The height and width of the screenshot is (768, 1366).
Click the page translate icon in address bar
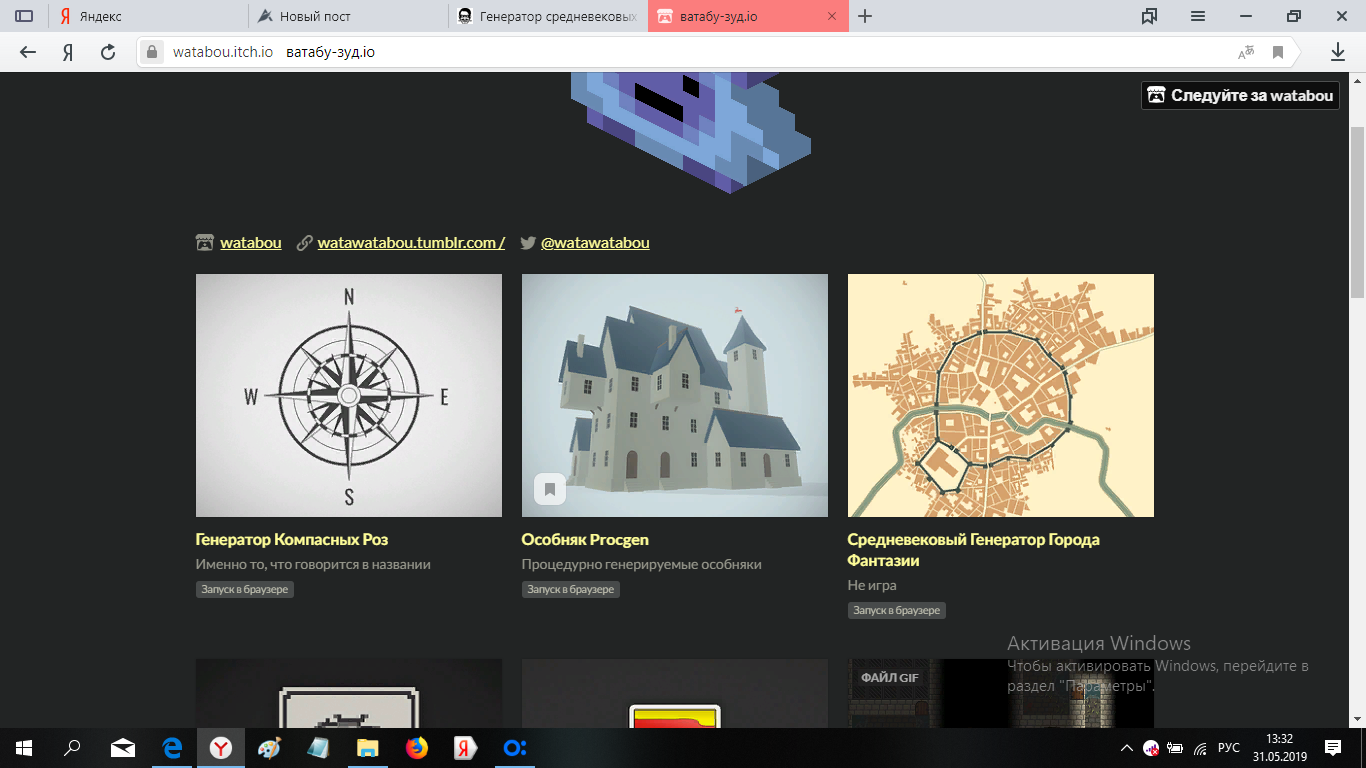point(1246,53)
